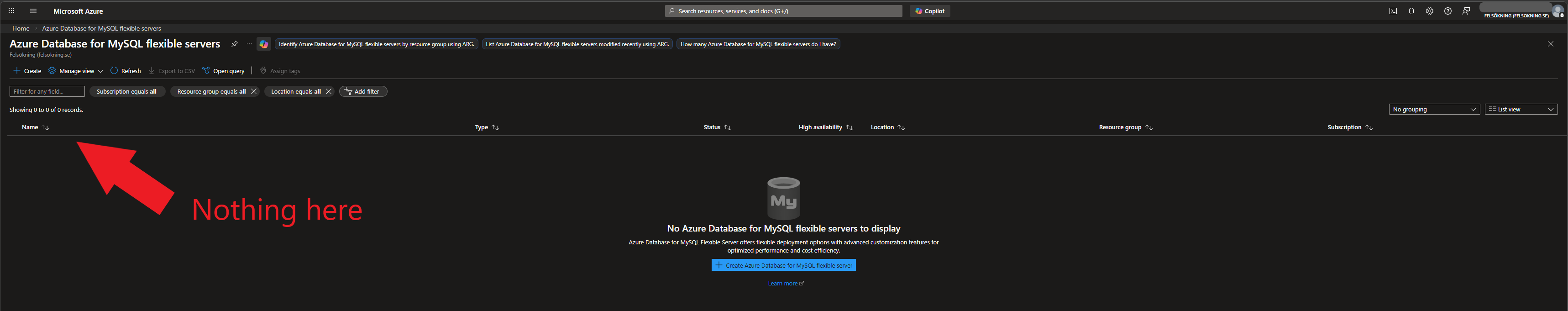The height and width of the screenshot is (311, 1568).
Task: Remove the Resource group filter
Action: point(254,91)
